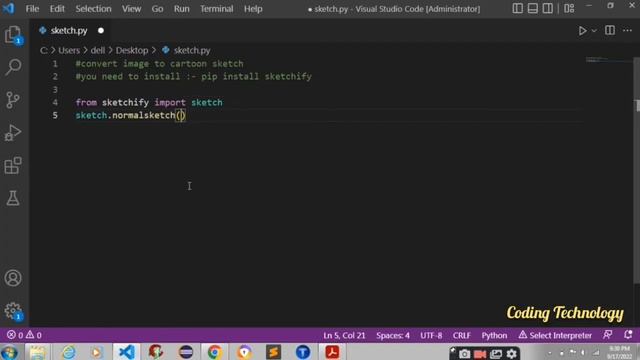Image resolution: width=640 pixels, height=360 pixels.
Task: Click the recorder red video record icon
Action: point(480,354)
